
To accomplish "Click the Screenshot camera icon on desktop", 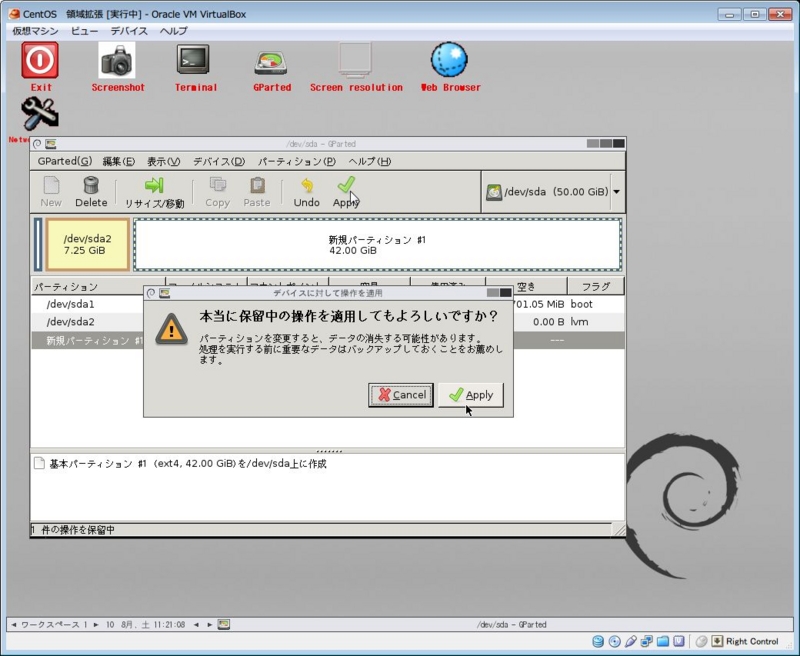I will click(118, 62).
